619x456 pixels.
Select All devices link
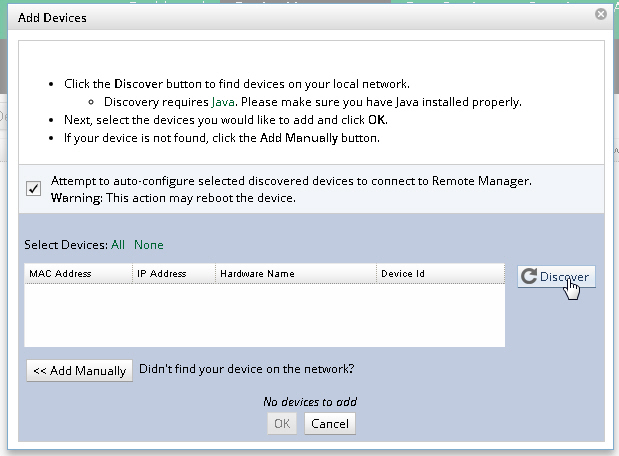118,245
